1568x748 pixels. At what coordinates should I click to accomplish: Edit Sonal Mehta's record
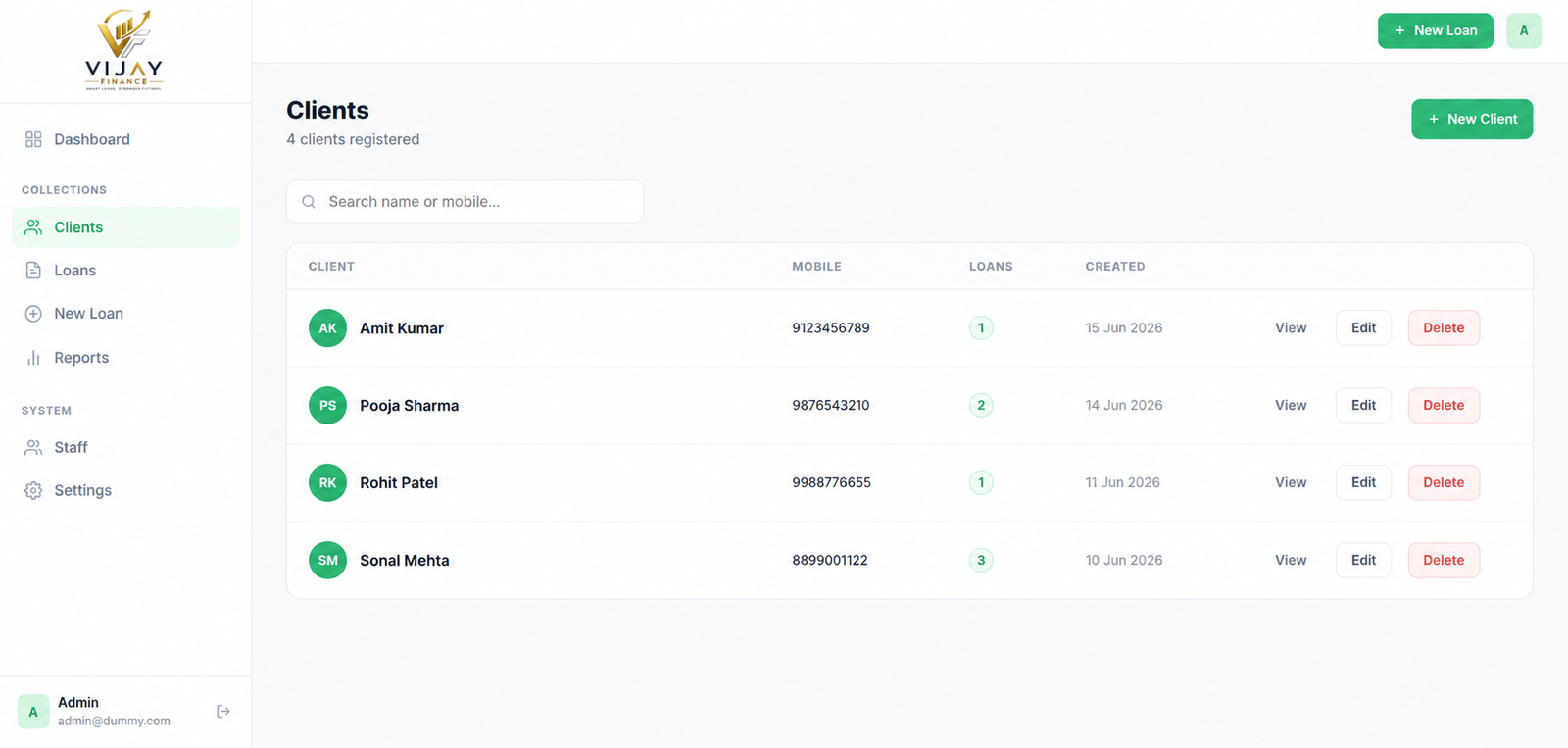[x=1363, y=560]
